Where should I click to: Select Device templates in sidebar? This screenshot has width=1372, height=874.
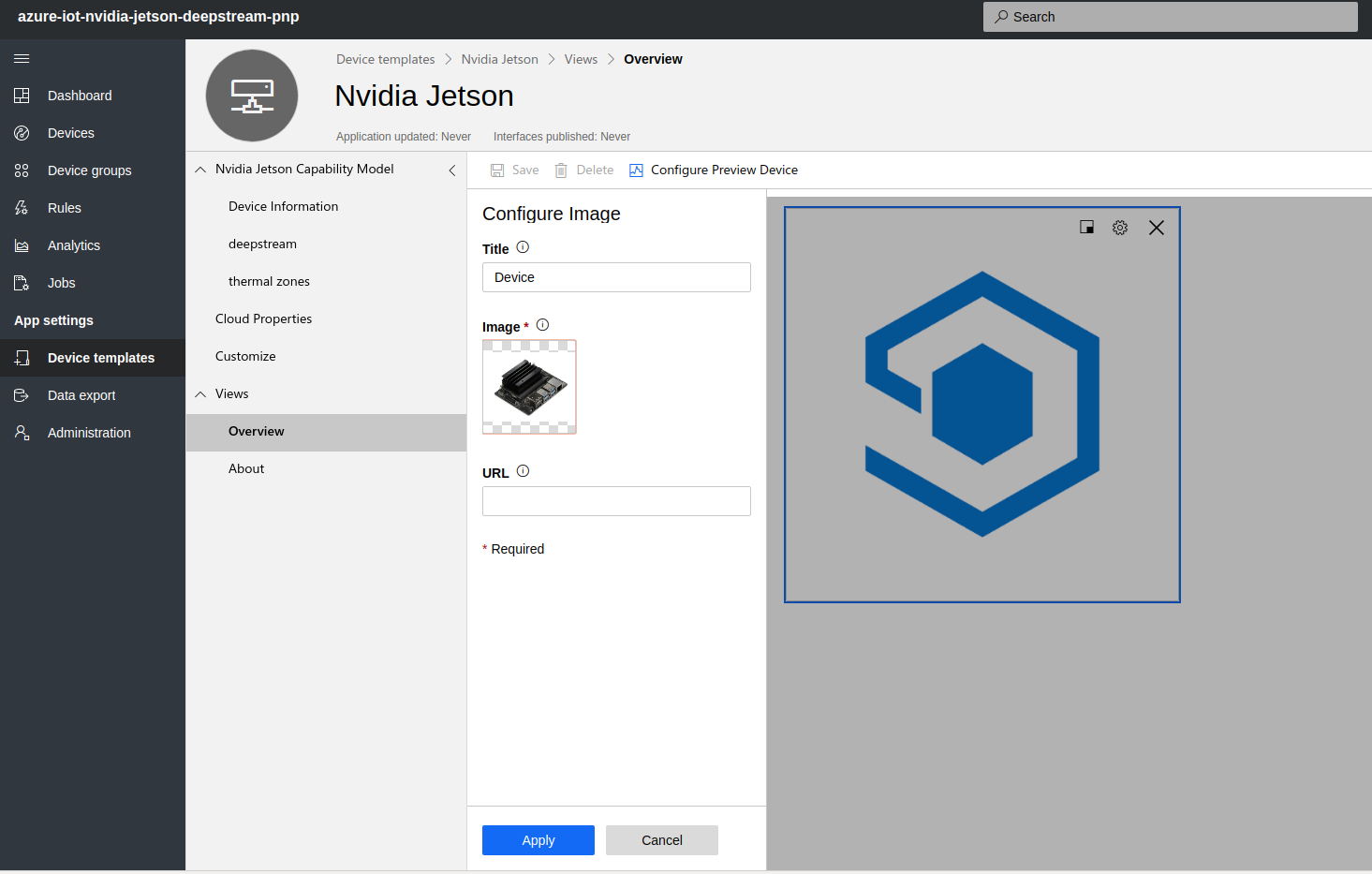tap(93, 358)
